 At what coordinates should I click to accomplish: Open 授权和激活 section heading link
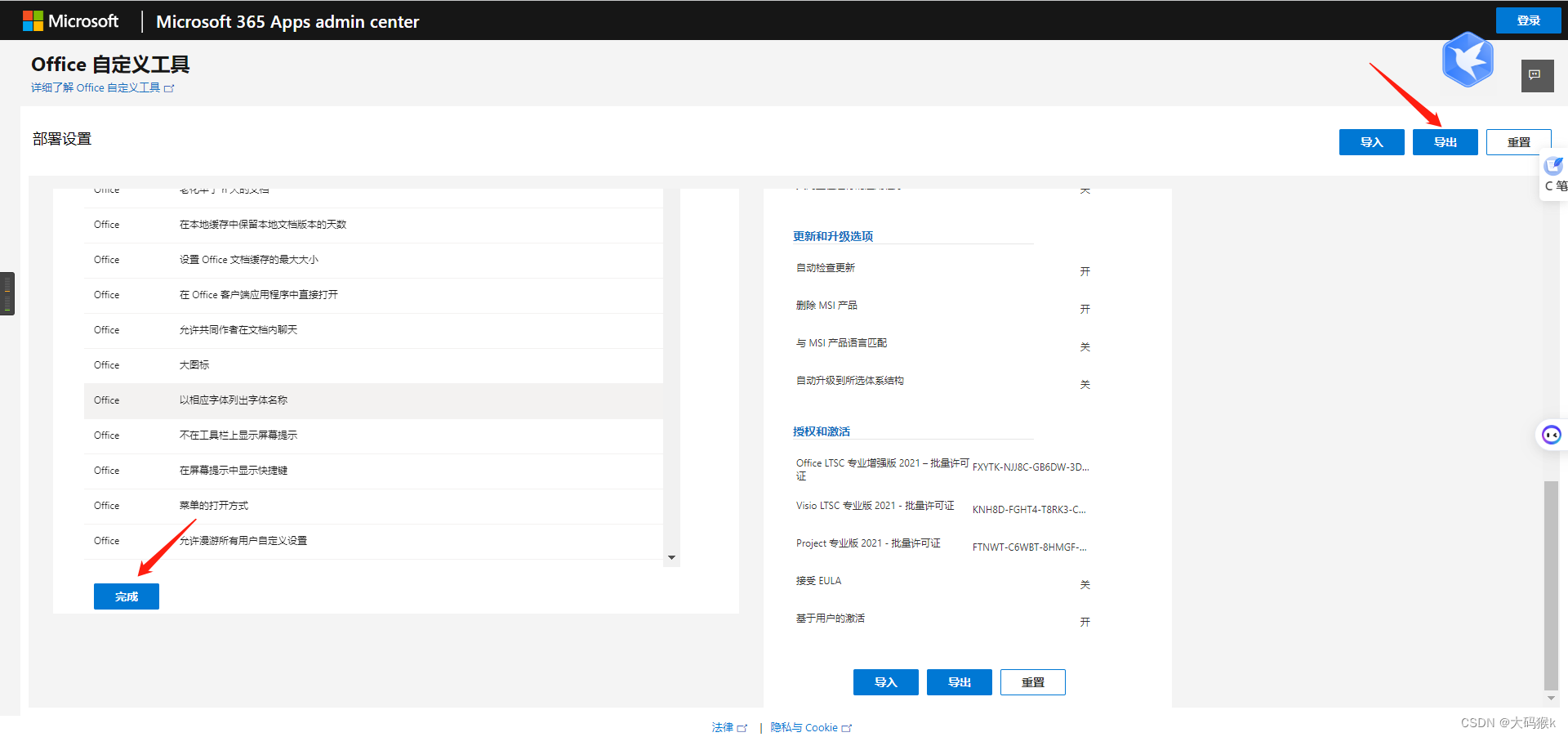pos(821,431)
